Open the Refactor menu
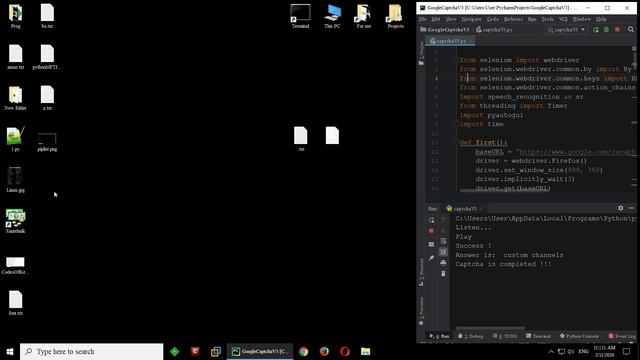Image resolution: width=640 pixels, height=360 pixels. (x=513, y=19)
